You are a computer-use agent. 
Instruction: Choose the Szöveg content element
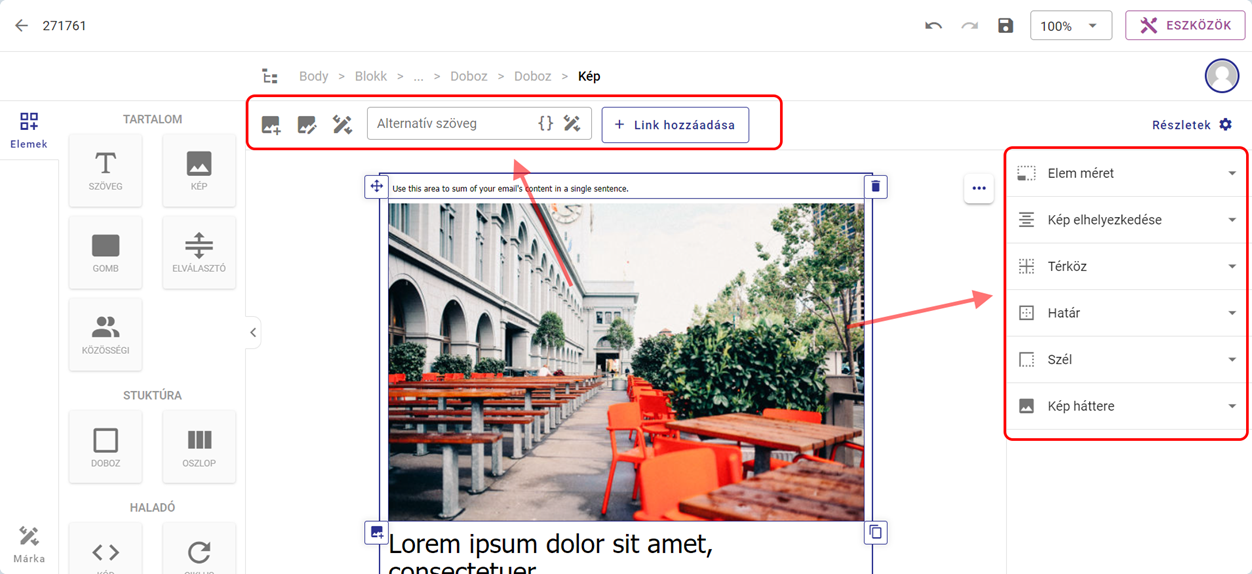click(106, 171)
